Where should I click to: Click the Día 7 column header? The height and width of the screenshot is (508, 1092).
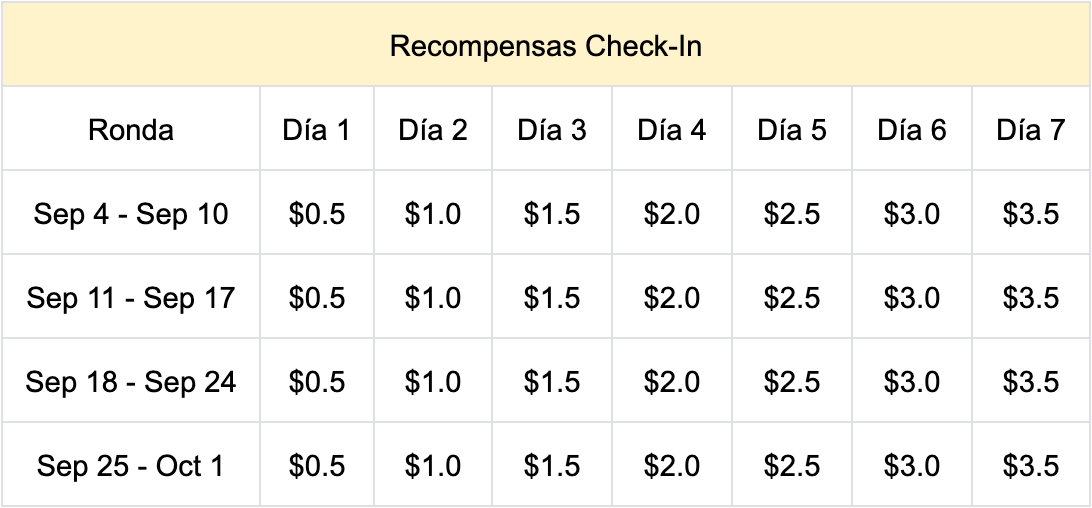tap(1030, 130)
